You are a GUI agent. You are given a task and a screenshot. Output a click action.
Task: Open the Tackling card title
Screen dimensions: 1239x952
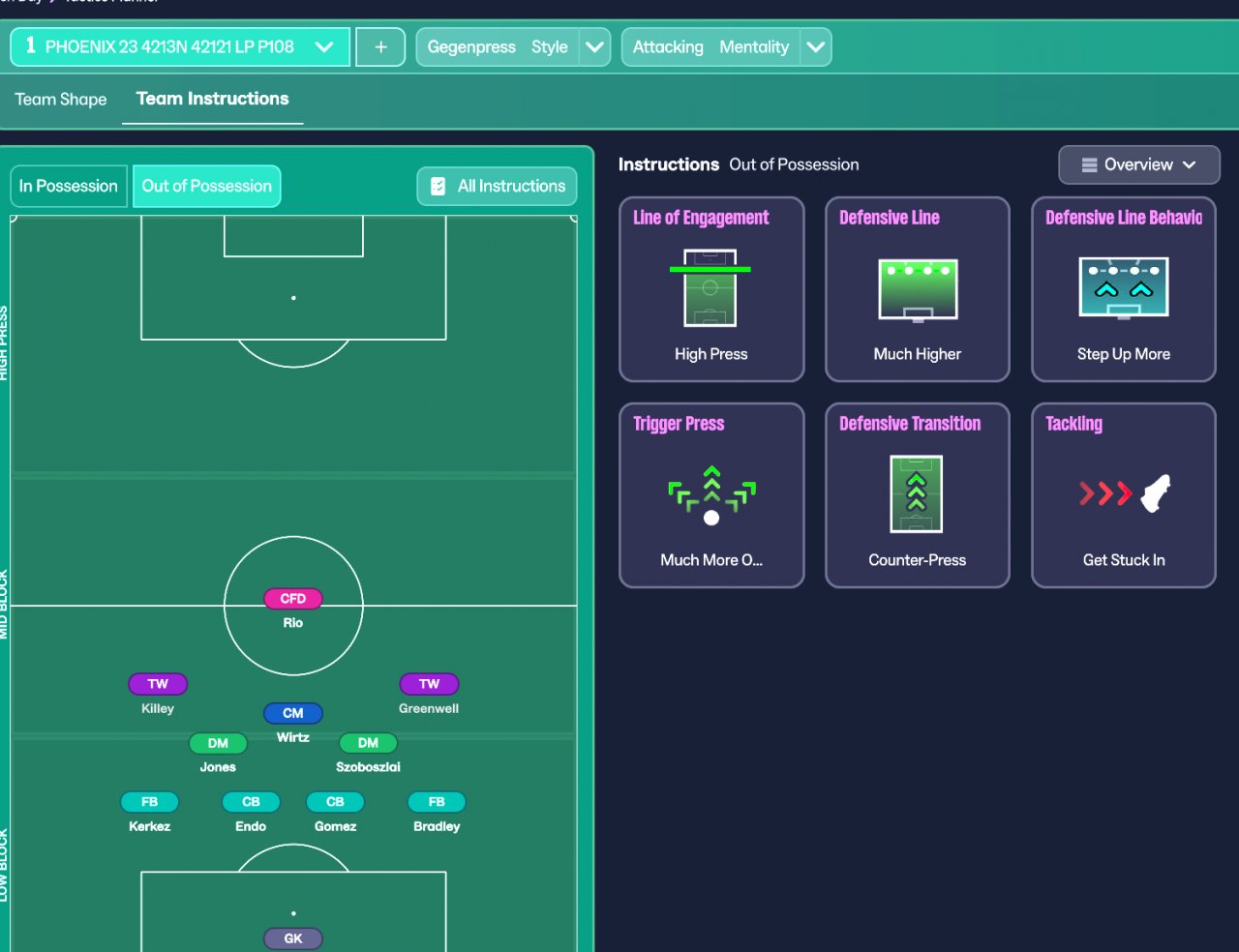pyautogui.click(x=1073, y=424)
